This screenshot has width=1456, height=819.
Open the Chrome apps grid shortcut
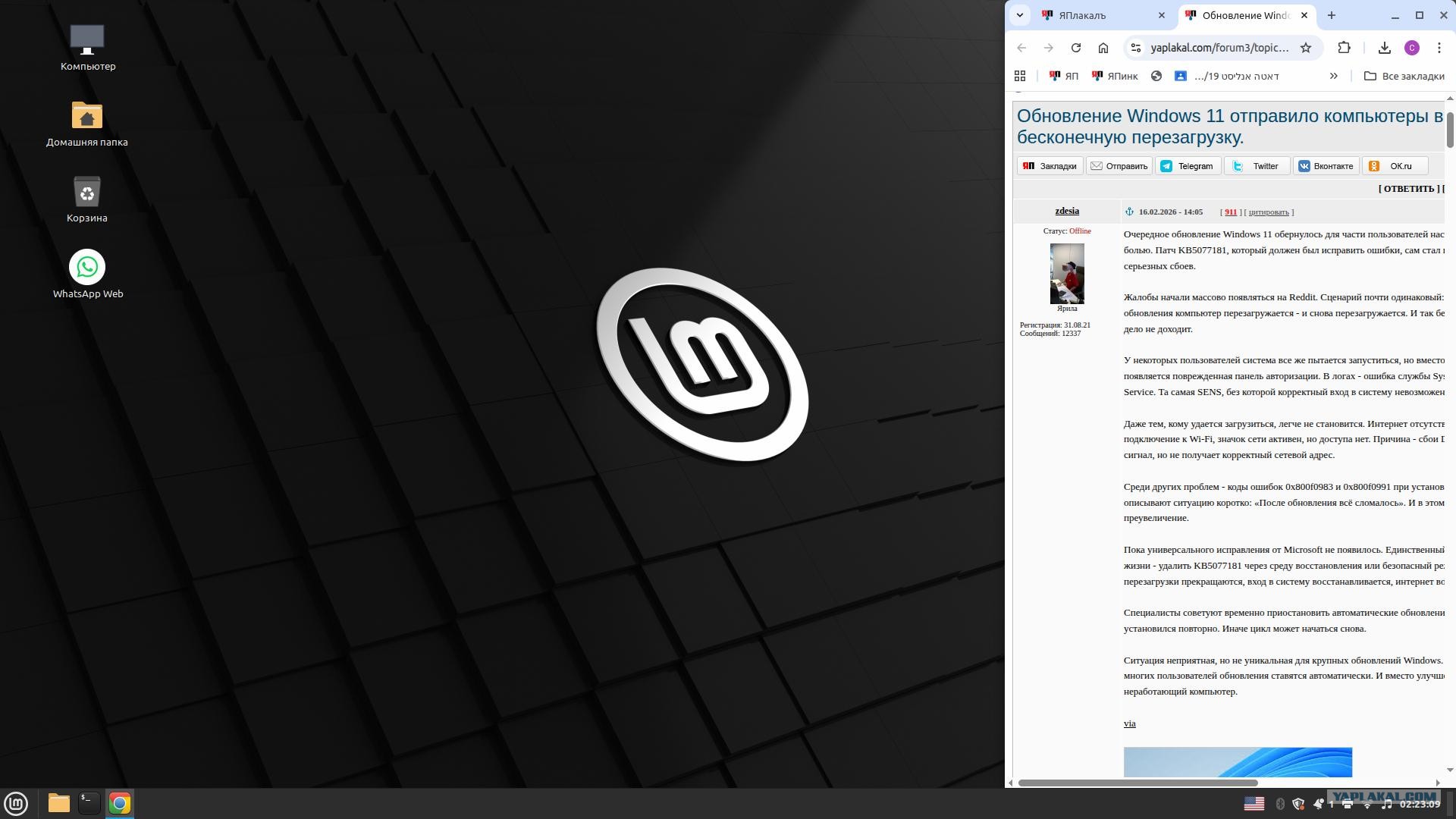coord(1020,76)
